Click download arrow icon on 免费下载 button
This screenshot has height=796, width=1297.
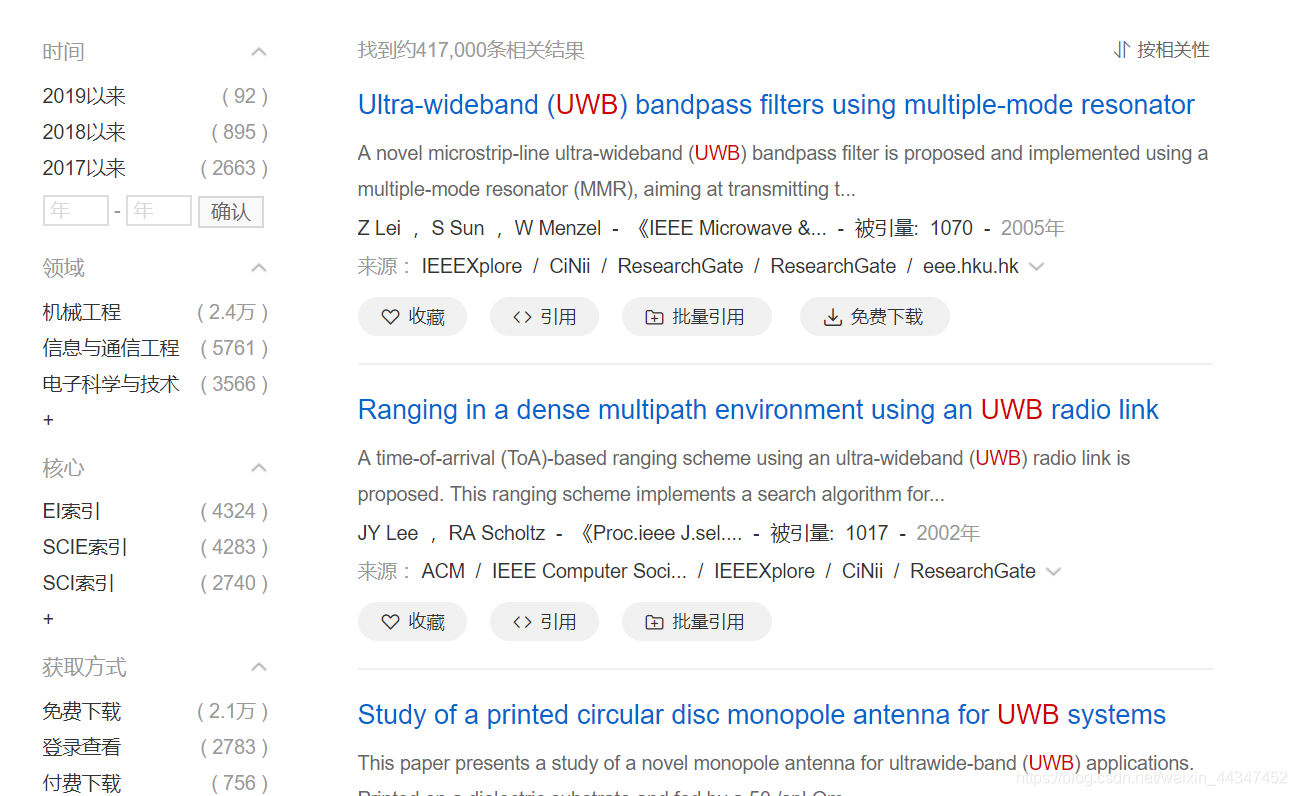point(832,317)
